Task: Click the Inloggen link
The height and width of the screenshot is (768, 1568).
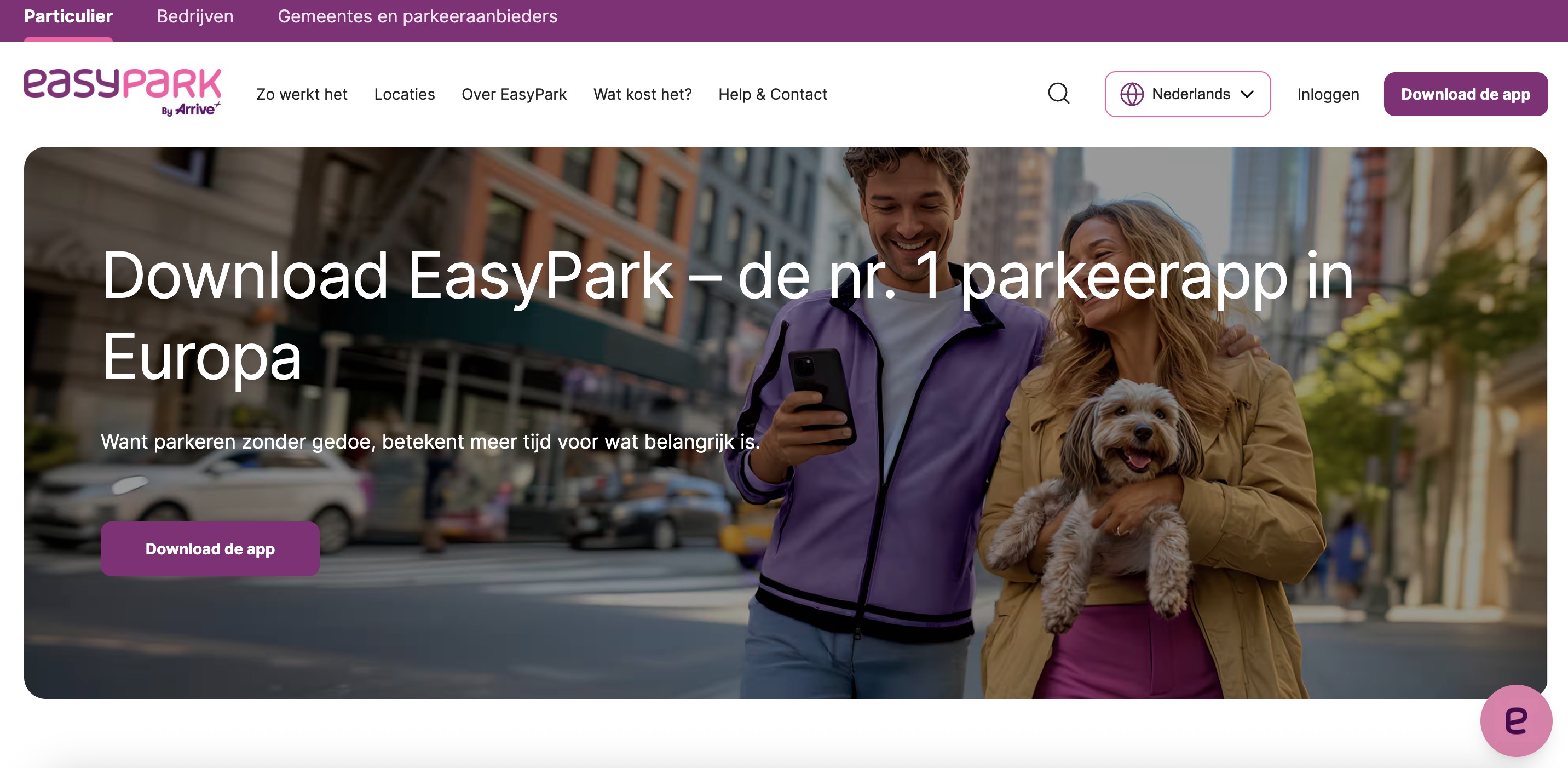Action: [1328, 94]
